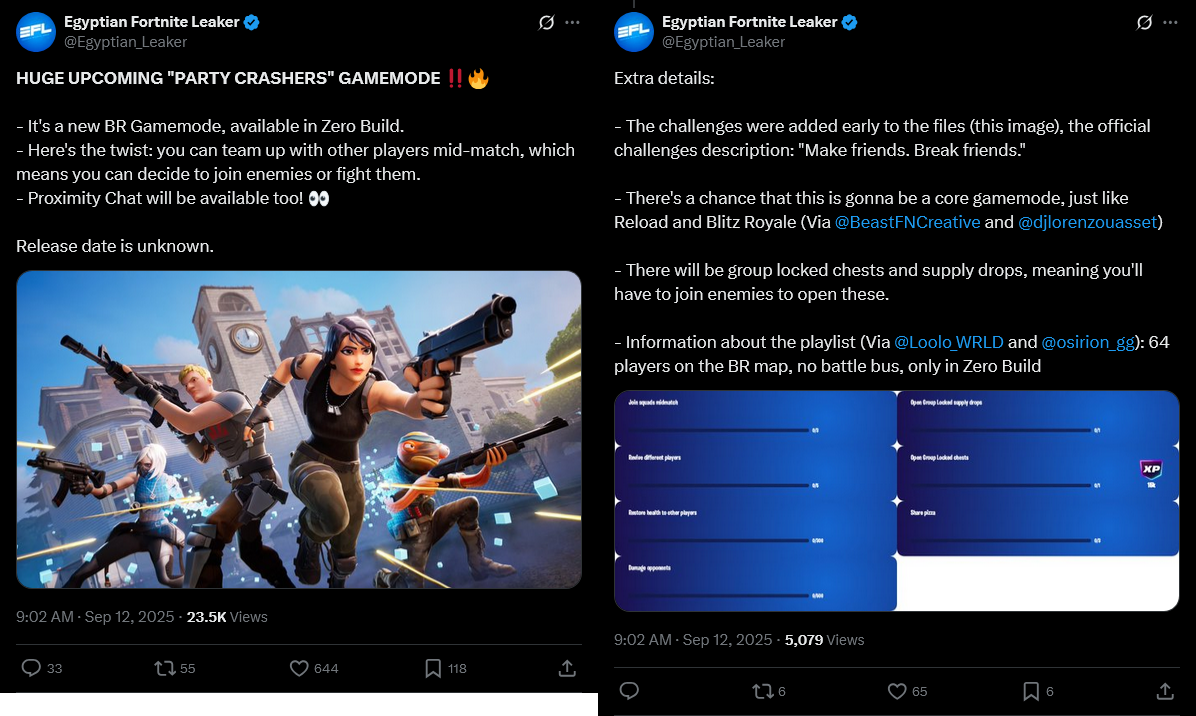Bookmark the right tweet with 6 bookmarks
The image size is (1196, 716).
point(1030,692)
